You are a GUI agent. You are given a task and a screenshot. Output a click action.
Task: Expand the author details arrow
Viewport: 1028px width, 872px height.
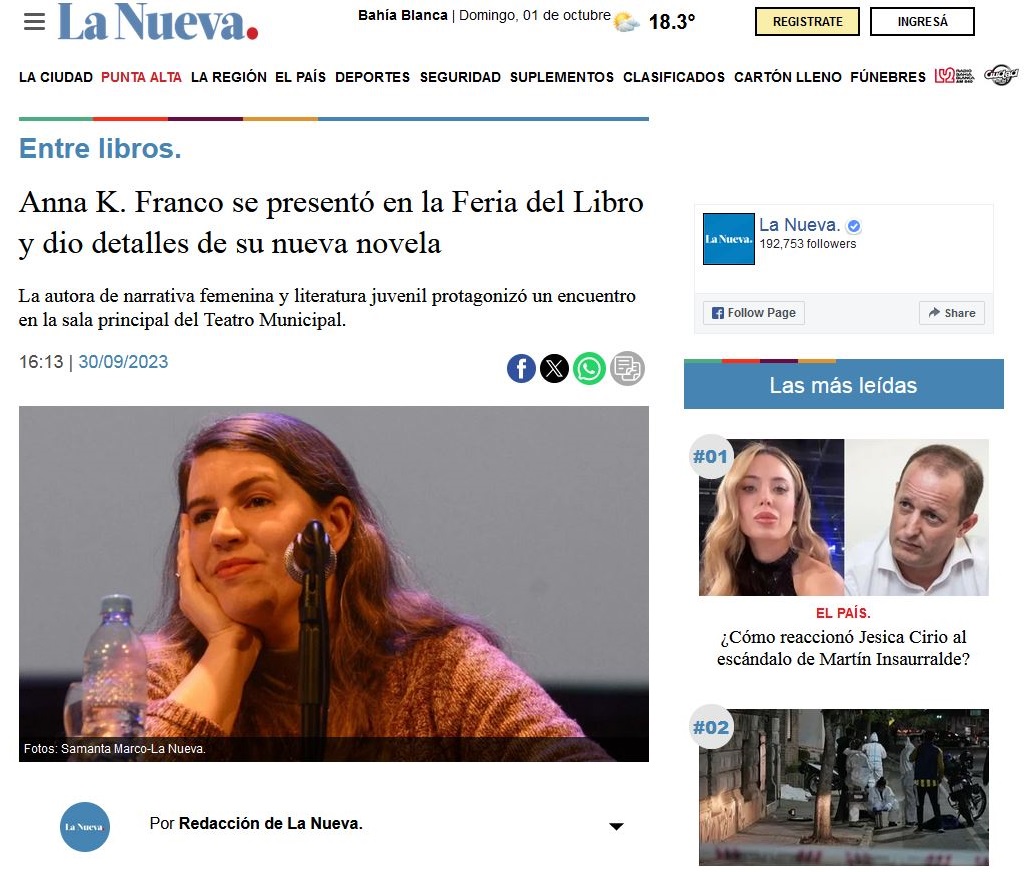coord(616,826)
